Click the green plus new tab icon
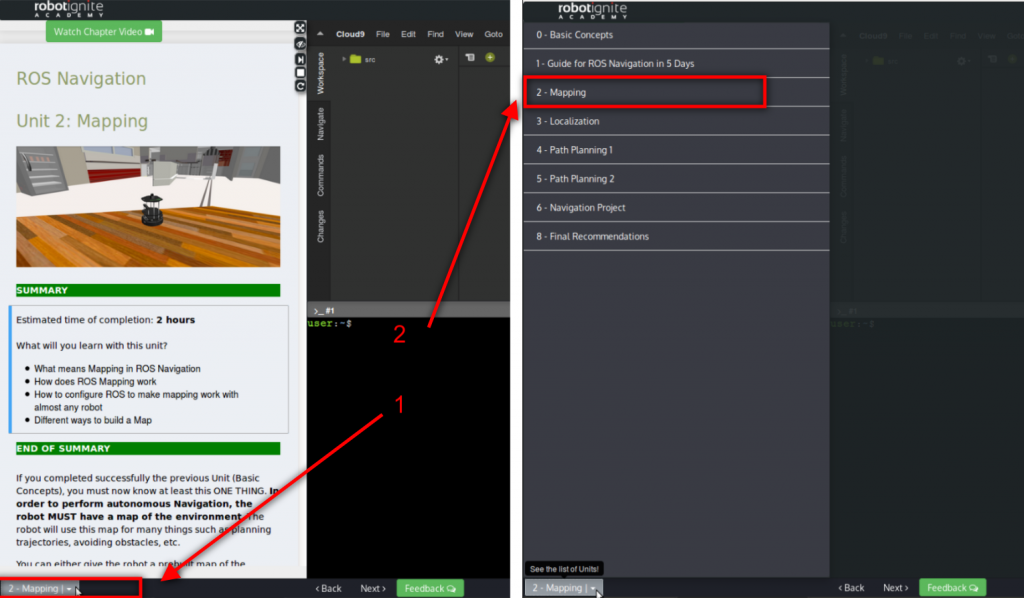1024x598 pixels. point(490,58)
